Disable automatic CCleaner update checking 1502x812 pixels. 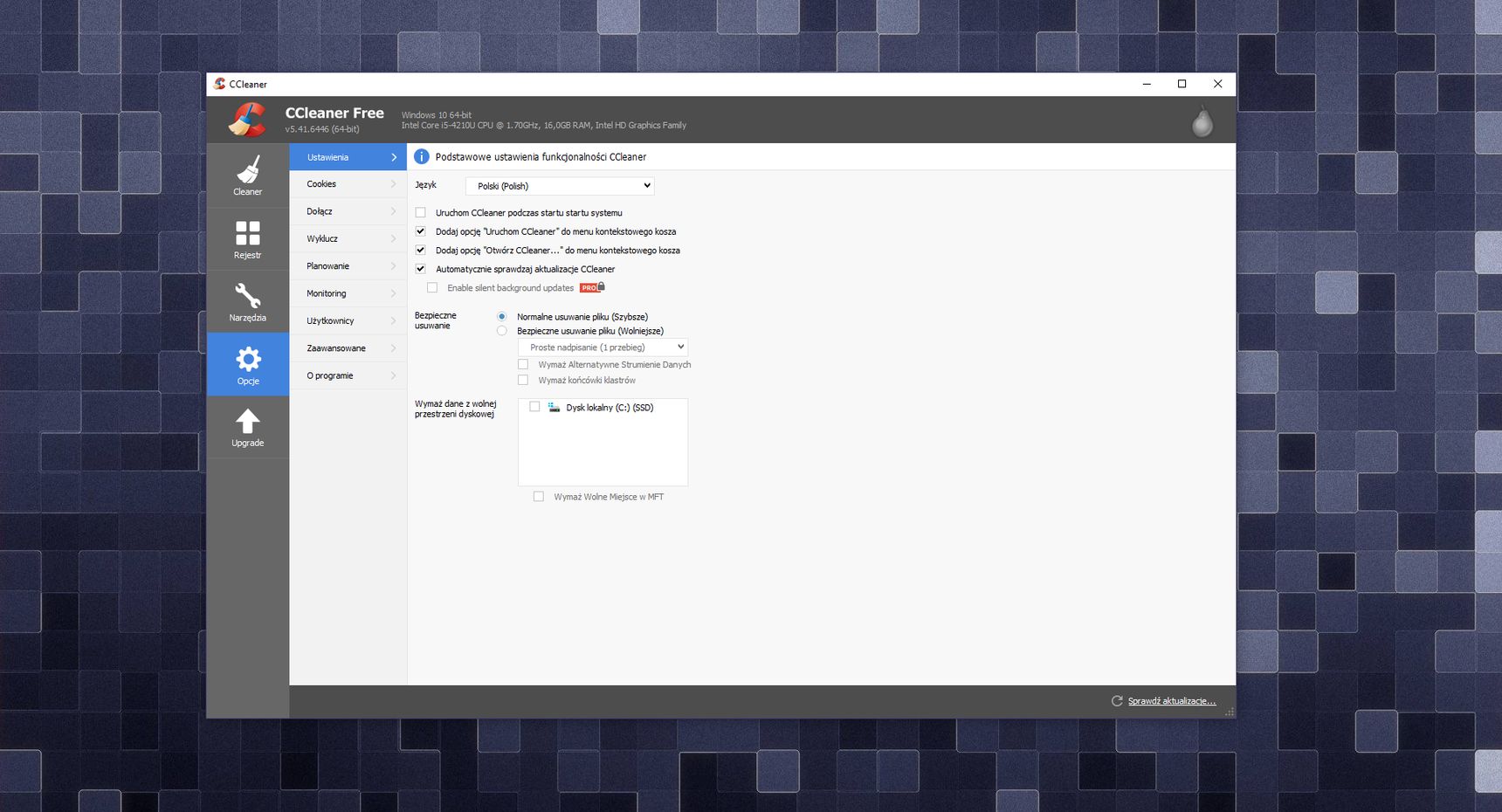[420, 269]
